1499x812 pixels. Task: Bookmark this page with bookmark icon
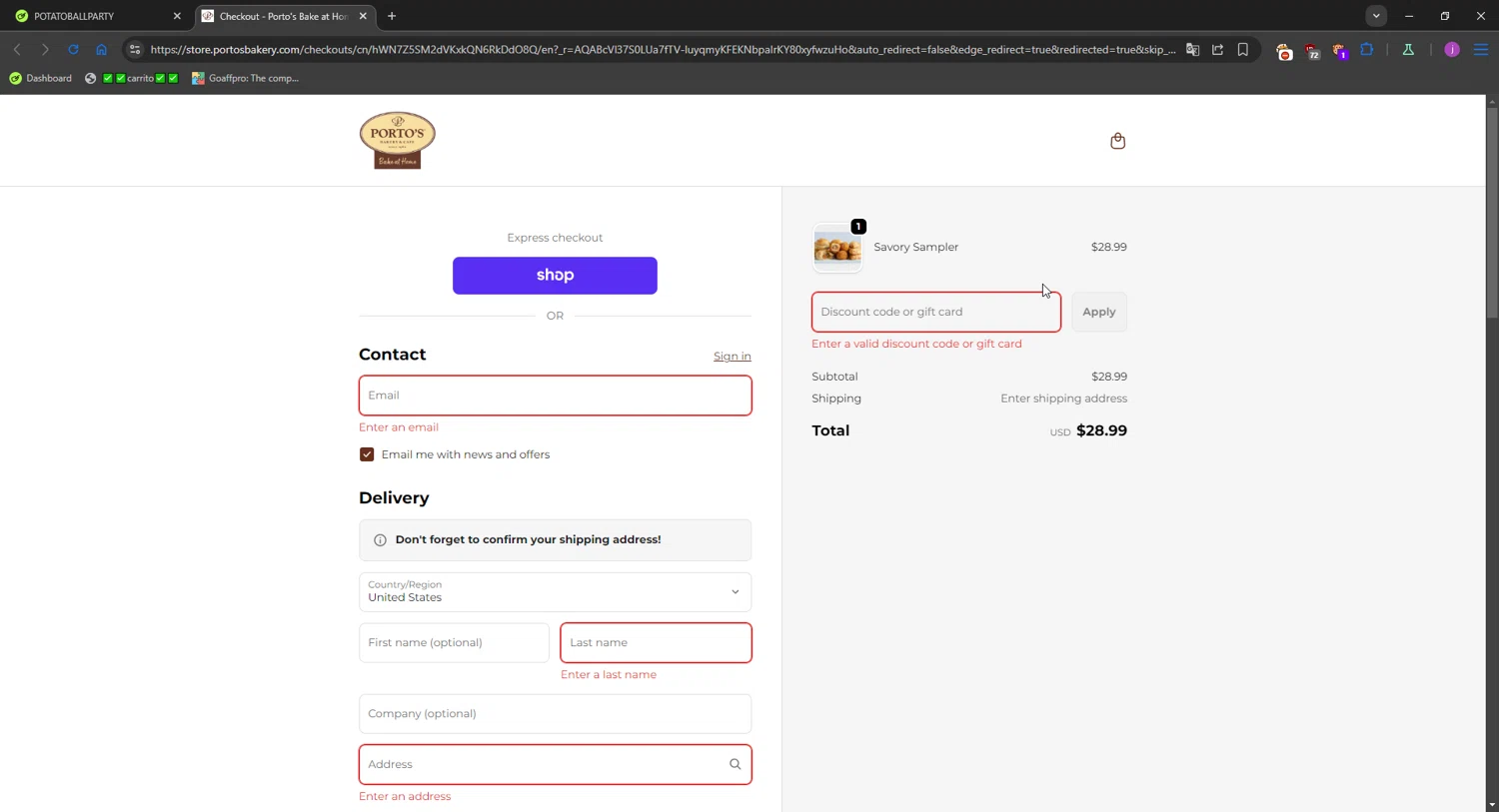pos(1243,49)
